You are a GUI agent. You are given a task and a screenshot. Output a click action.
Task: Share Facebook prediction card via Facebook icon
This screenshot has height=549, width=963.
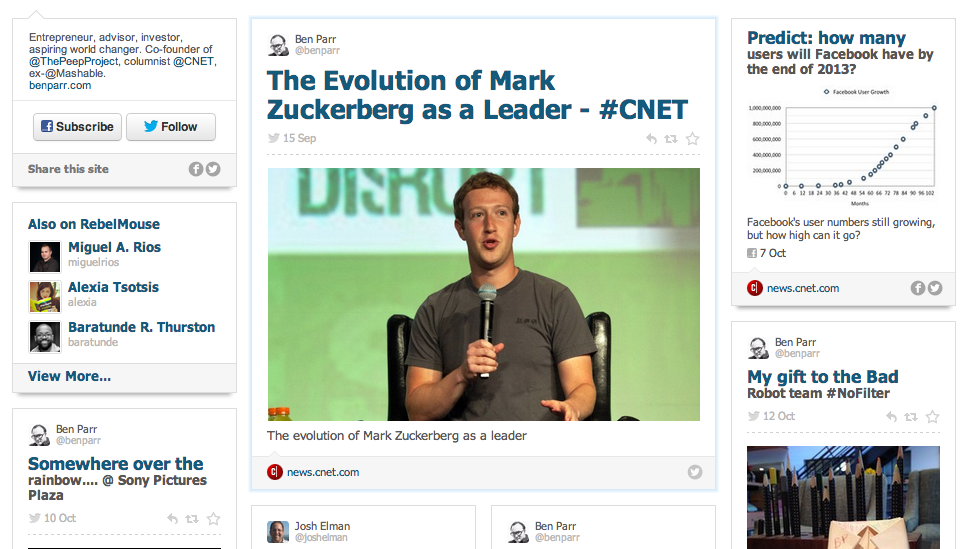pos(918,288)
